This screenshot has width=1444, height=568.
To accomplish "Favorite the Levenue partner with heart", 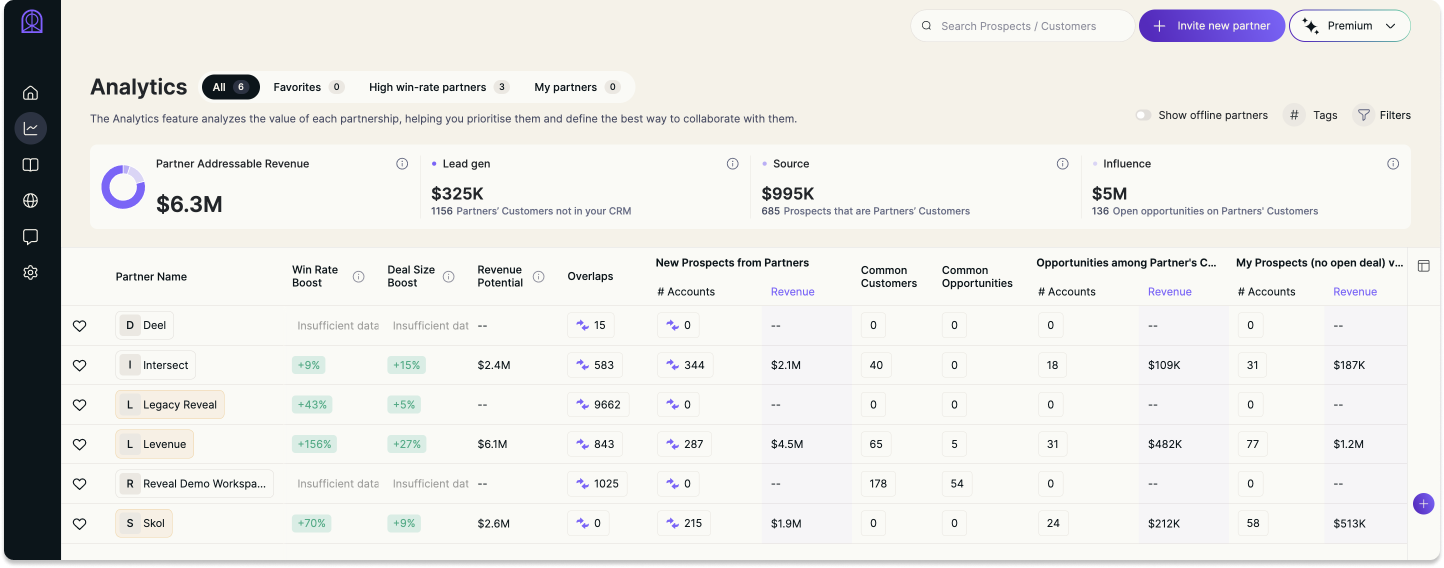I will tap(80, 444).
